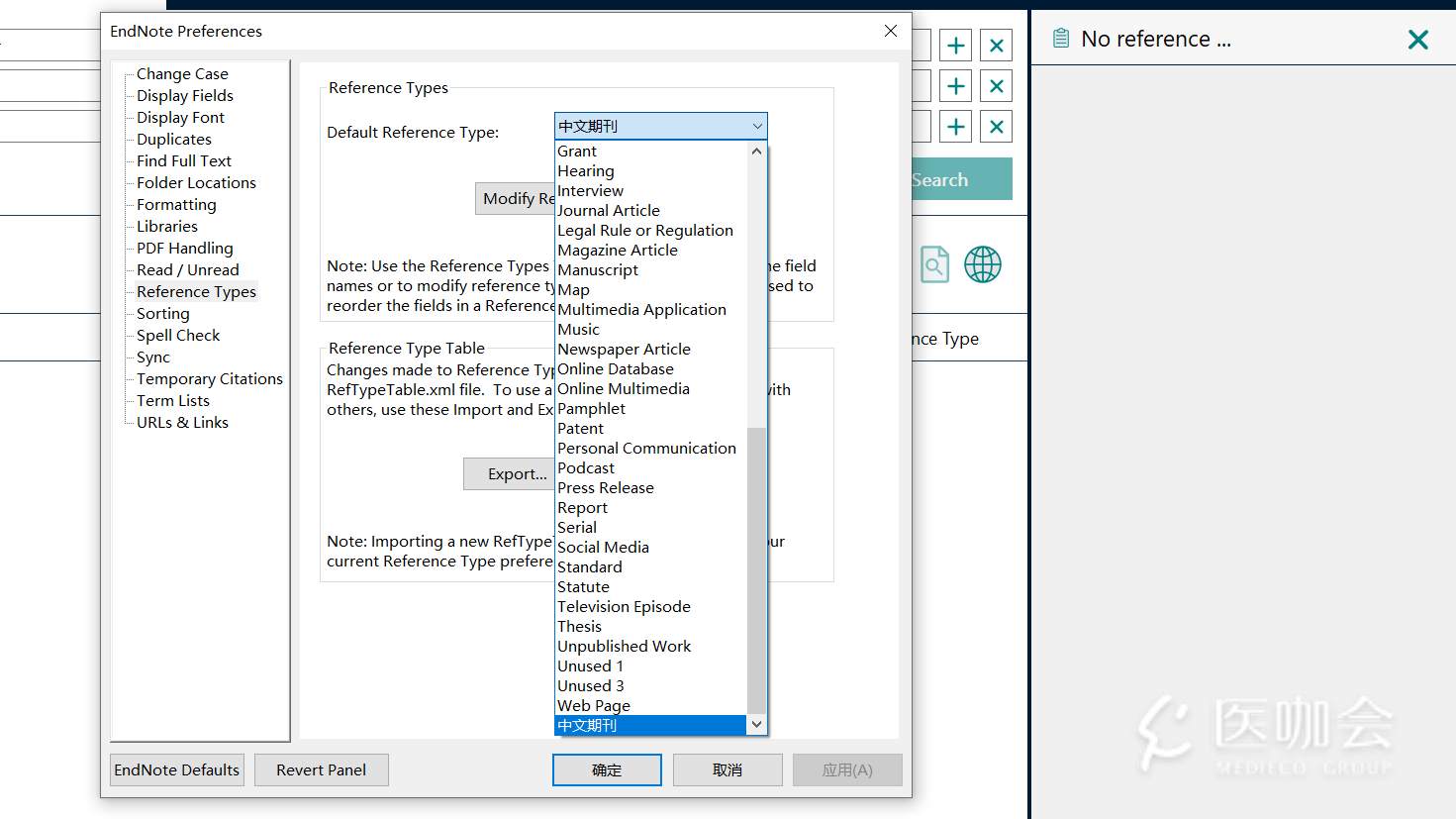This screenshot has width=1456, height=819.
Task: Select Legal Rule or Regulation
Action: pyautogui.click(x=650, y=231)
